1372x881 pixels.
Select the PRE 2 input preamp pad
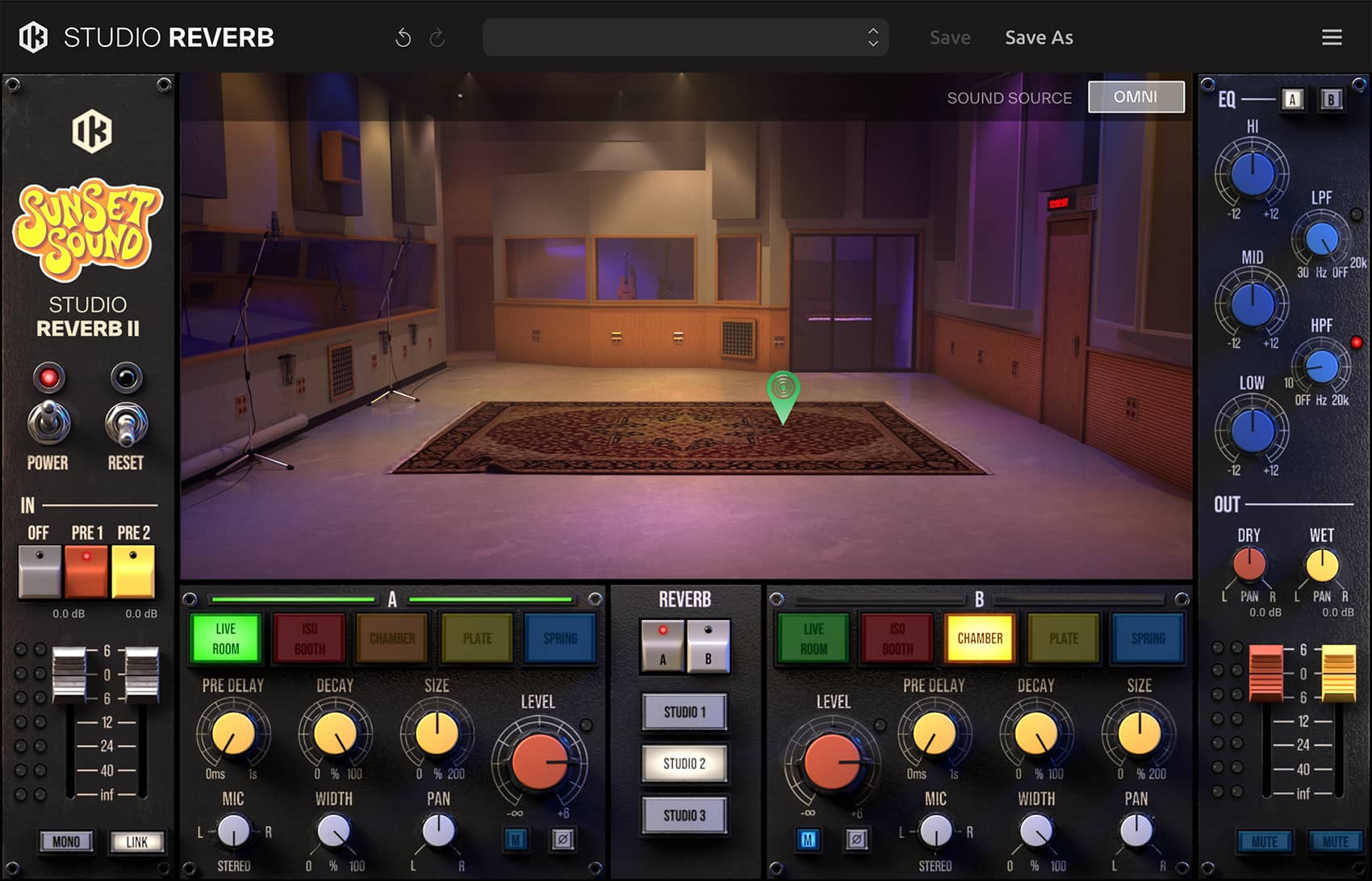pos(133,571)
